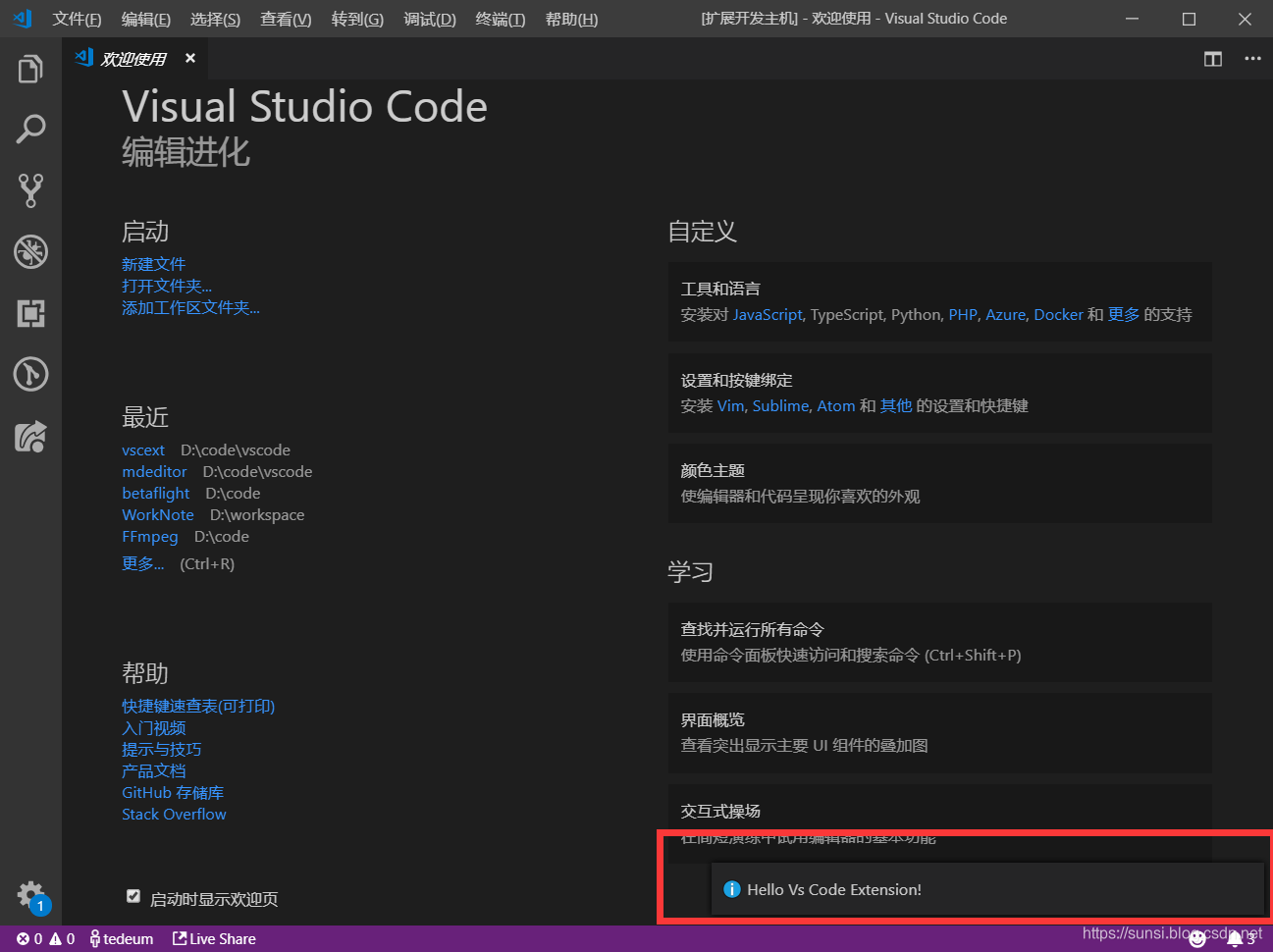
Task: Open the GitLens icon in activity bar
Action: pyautogui.click(x=30, y=374)
